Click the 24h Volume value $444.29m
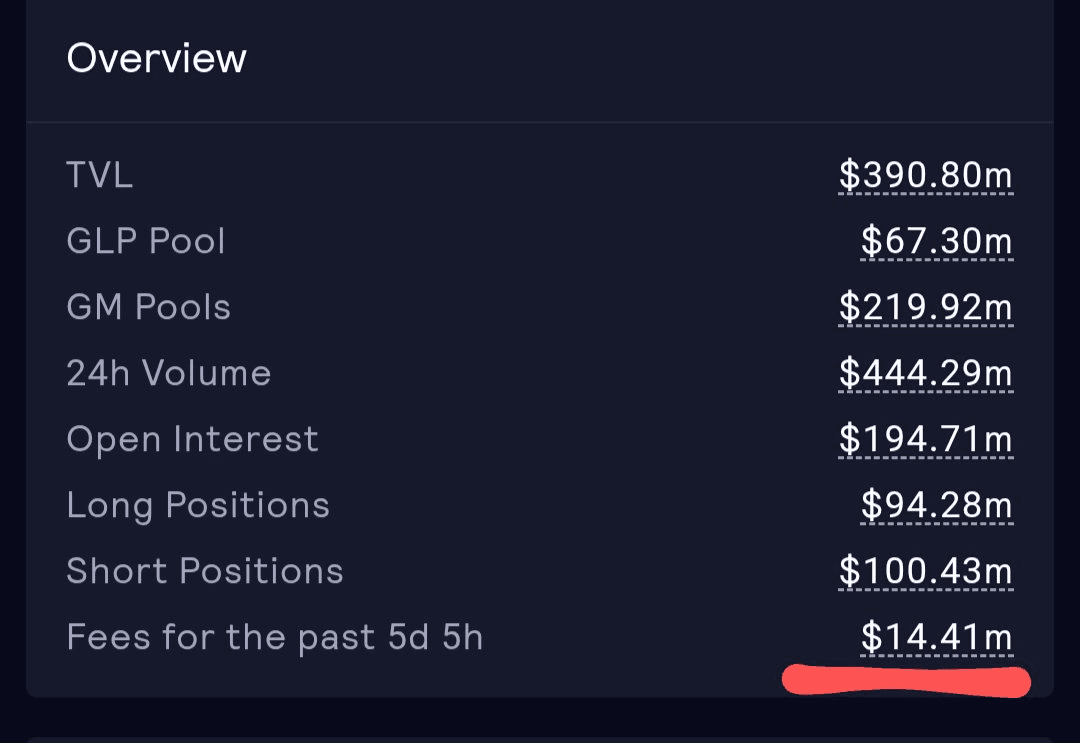 point(925,374)
